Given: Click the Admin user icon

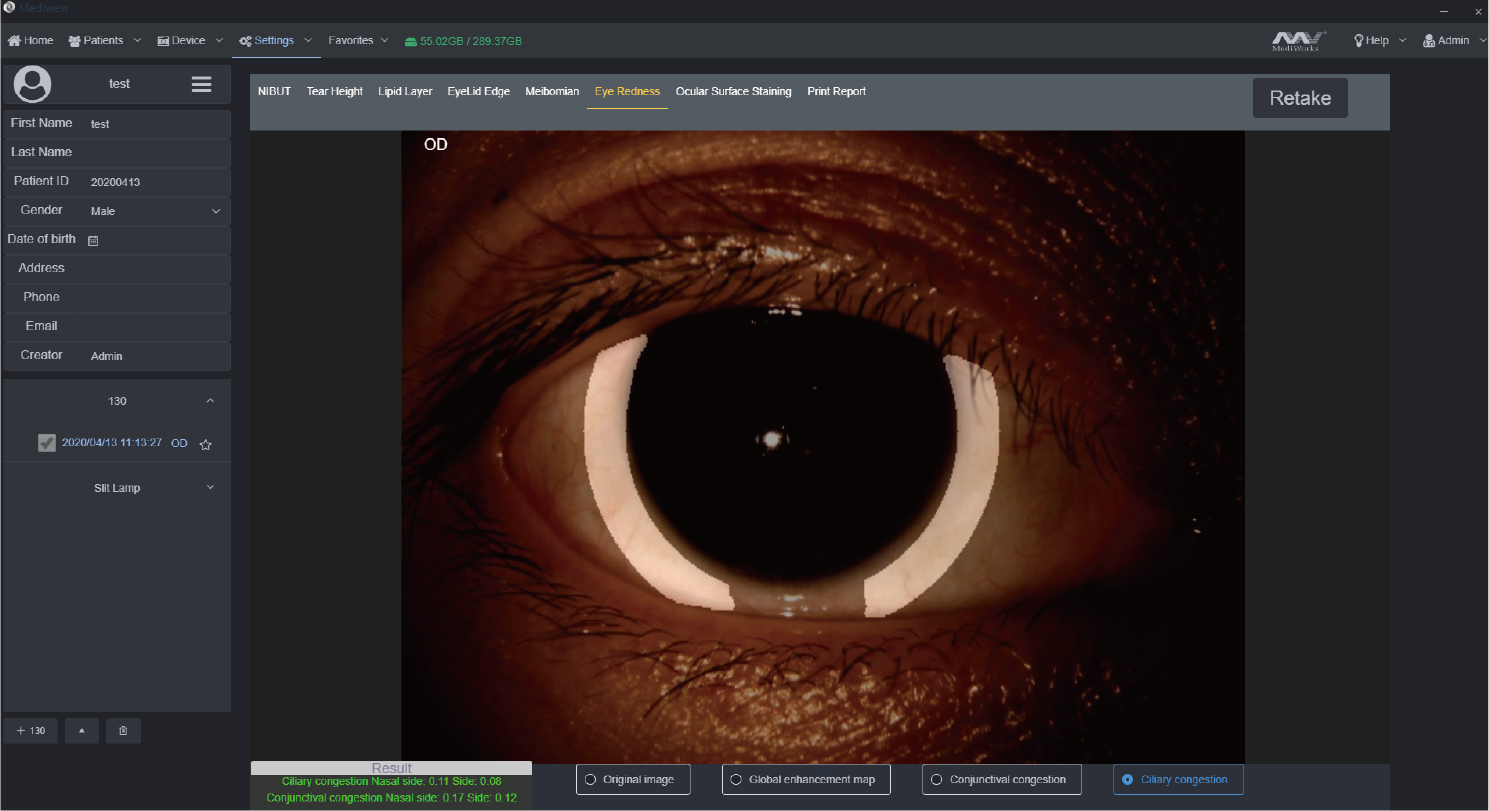Looking at the screenshot, I should (x=1429, y=41).
